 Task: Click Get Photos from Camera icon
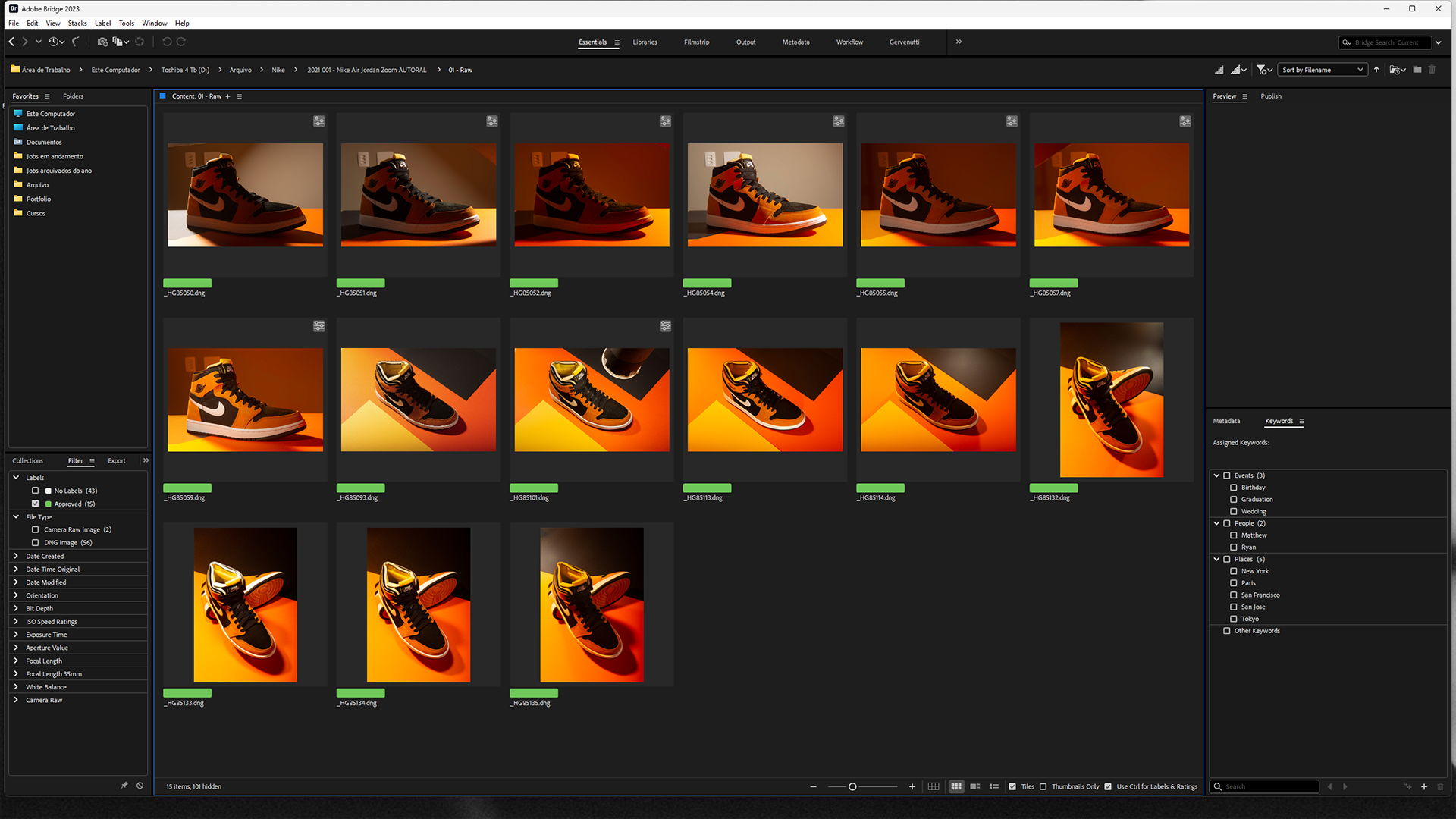tap(102, 42)
